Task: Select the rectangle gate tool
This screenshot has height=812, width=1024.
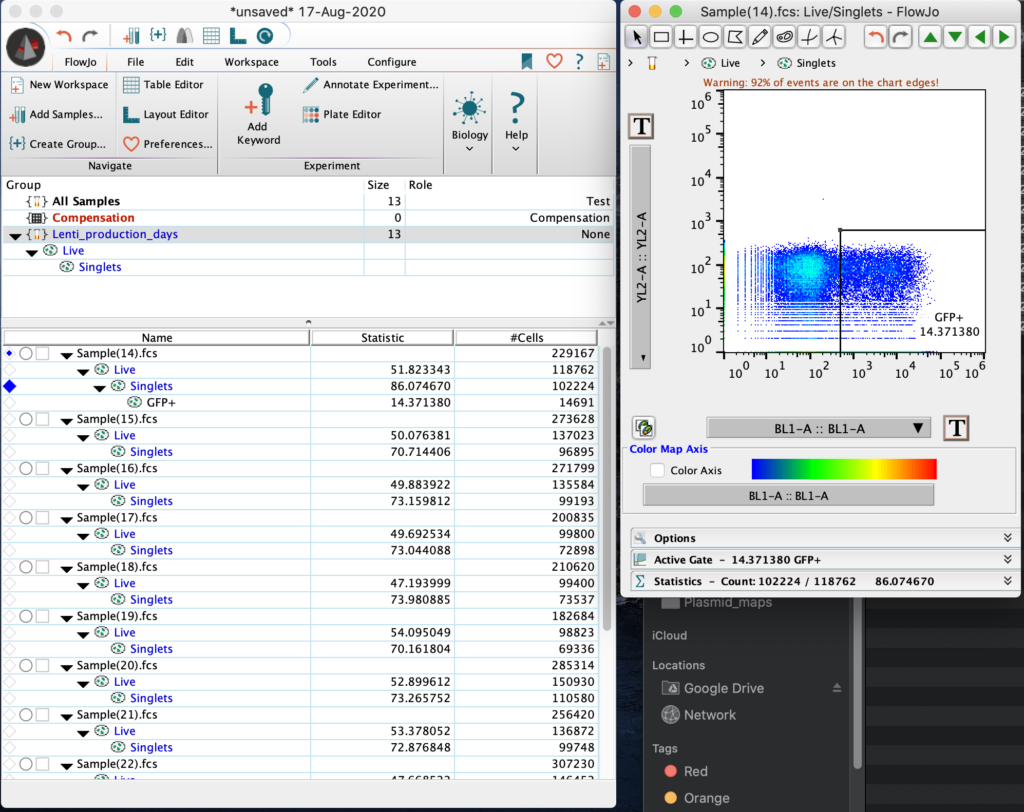Action: coord(662,37)
